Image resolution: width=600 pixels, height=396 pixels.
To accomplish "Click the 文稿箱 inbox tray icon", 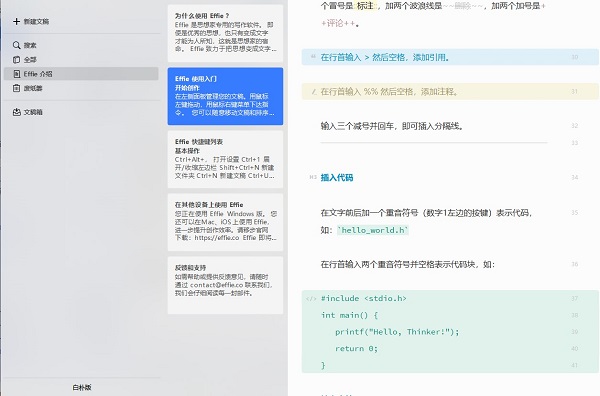I will (x=16, y=112).
